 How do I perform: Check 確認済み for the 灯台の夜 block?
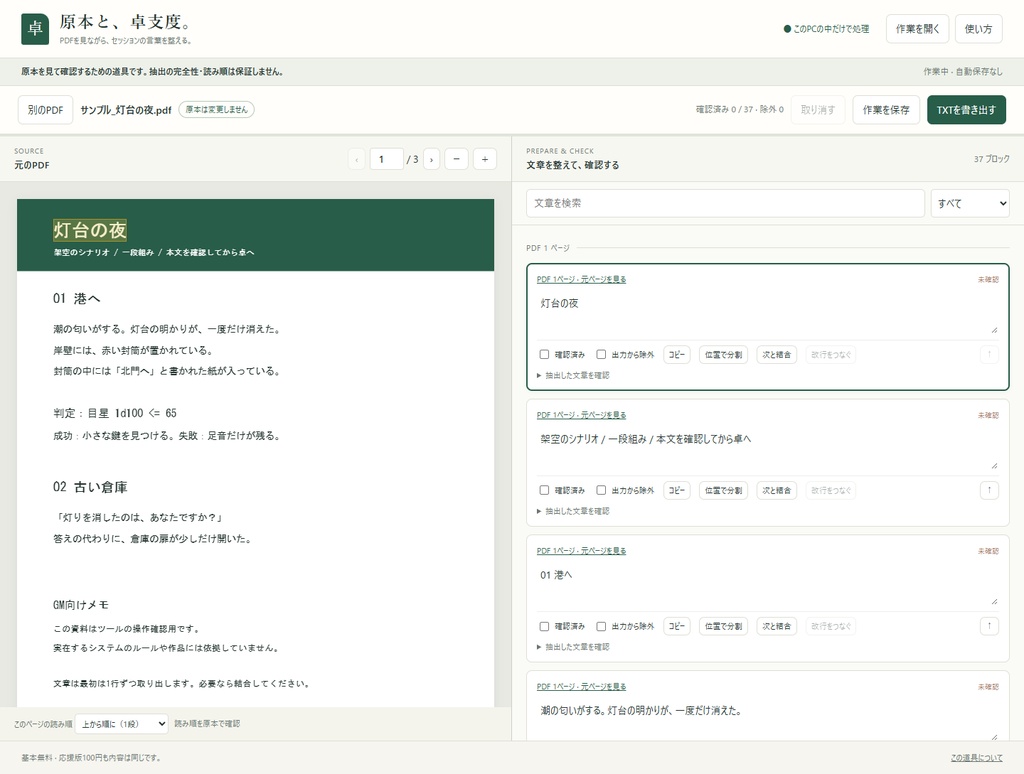[x=544, y=355]
